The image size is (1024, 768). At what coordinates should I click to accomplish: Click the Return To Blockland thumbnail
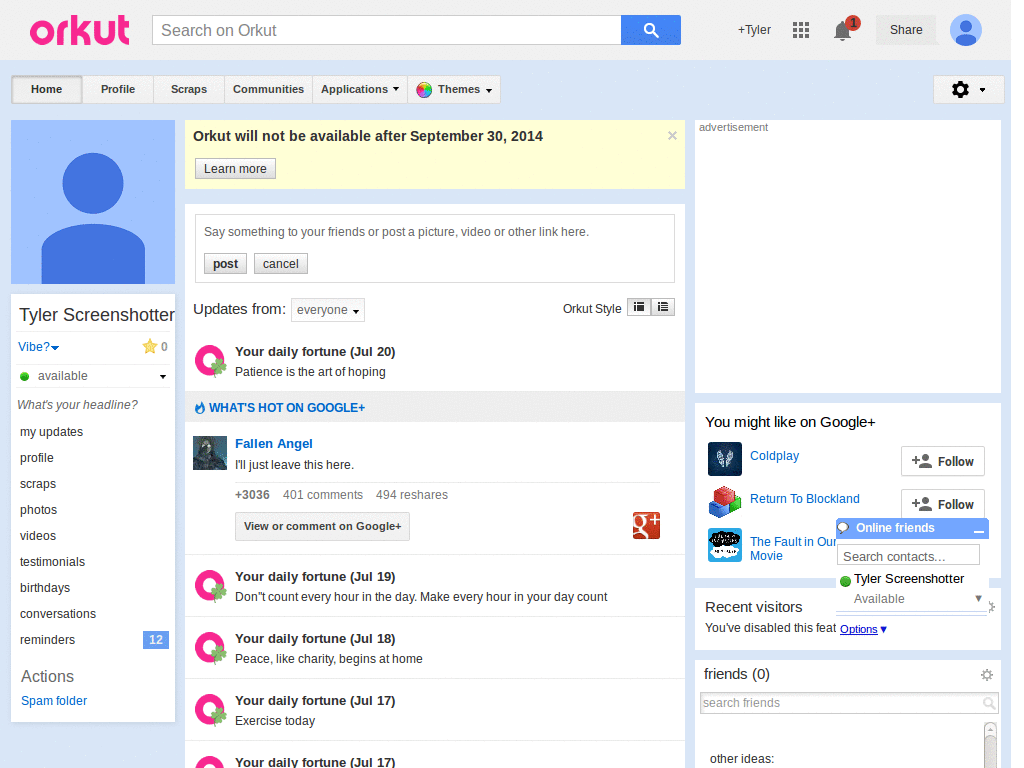tap(725, 502)
